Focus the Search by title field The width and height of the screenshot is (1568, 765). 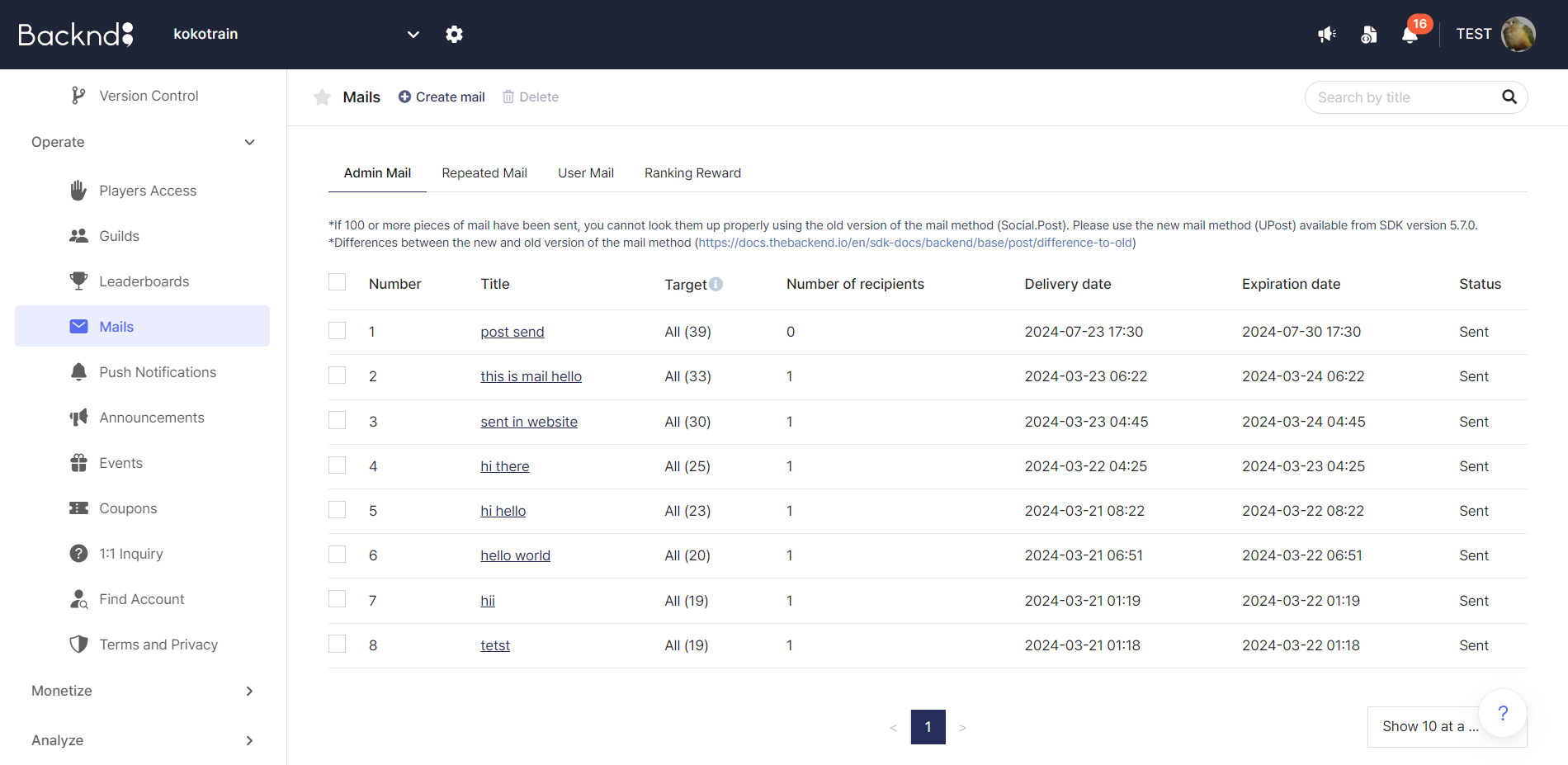coord(1415,97)
